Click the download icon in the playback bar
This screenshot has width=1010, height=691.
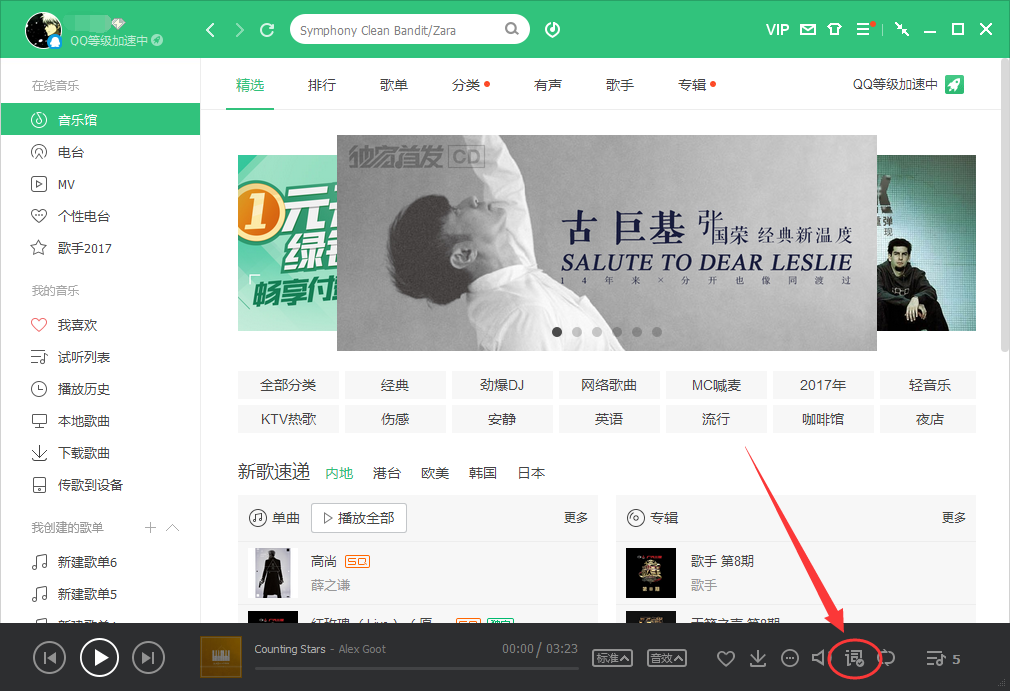coord(758,658)
